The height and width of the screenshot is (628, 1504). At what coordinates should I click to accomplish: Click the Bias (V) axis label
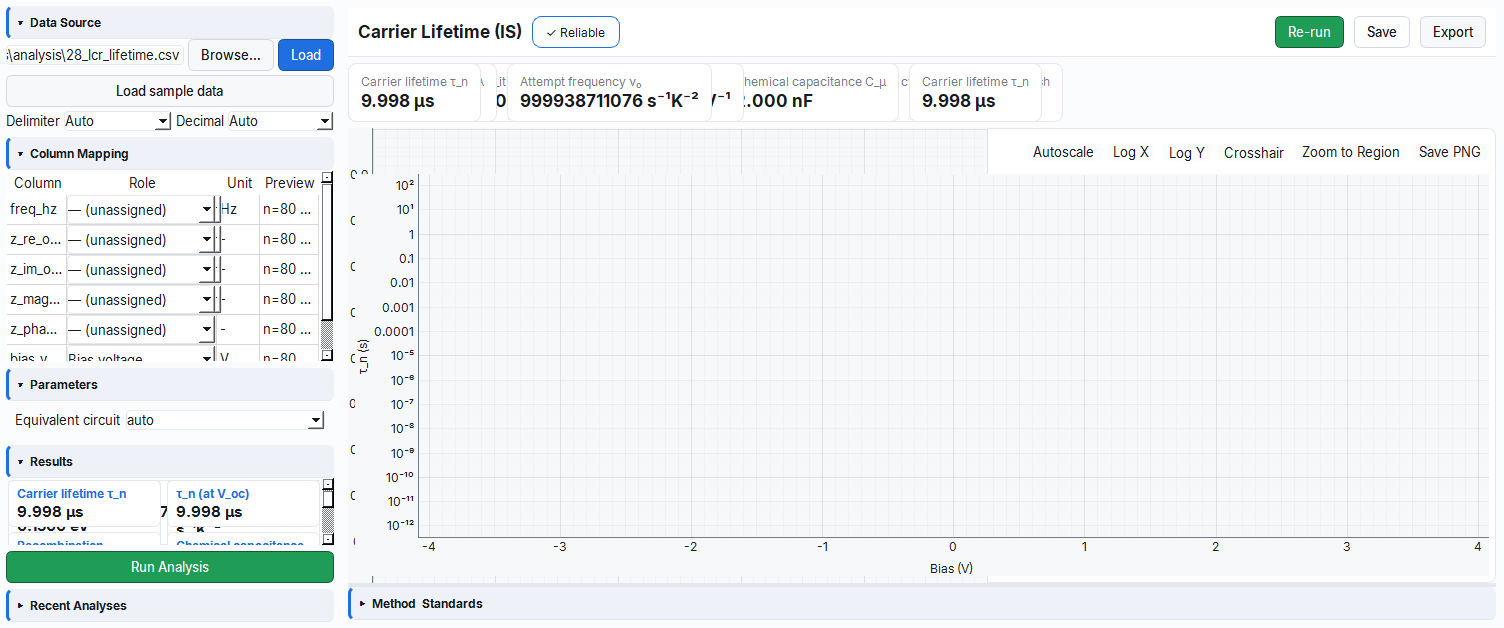pyautogui.click(x=951, y=568)
